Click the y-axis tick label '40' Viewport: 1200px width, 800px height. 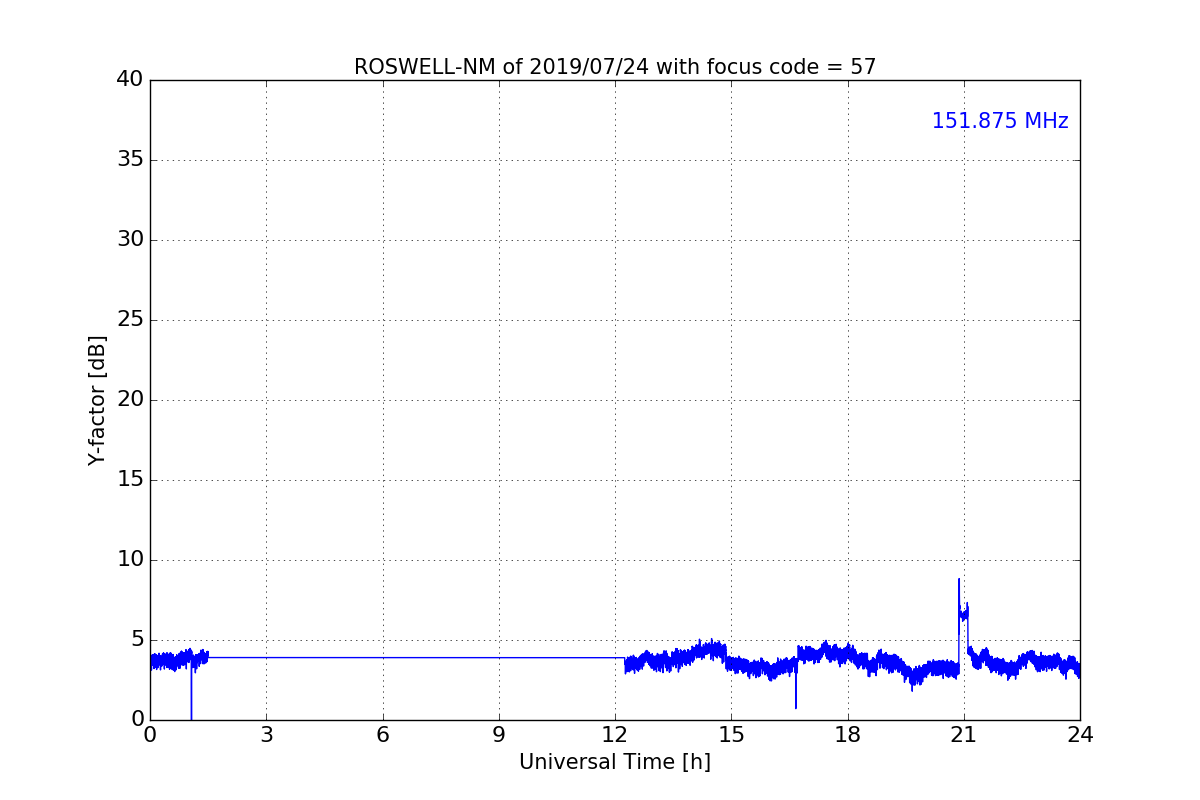[x=130, y=80]
